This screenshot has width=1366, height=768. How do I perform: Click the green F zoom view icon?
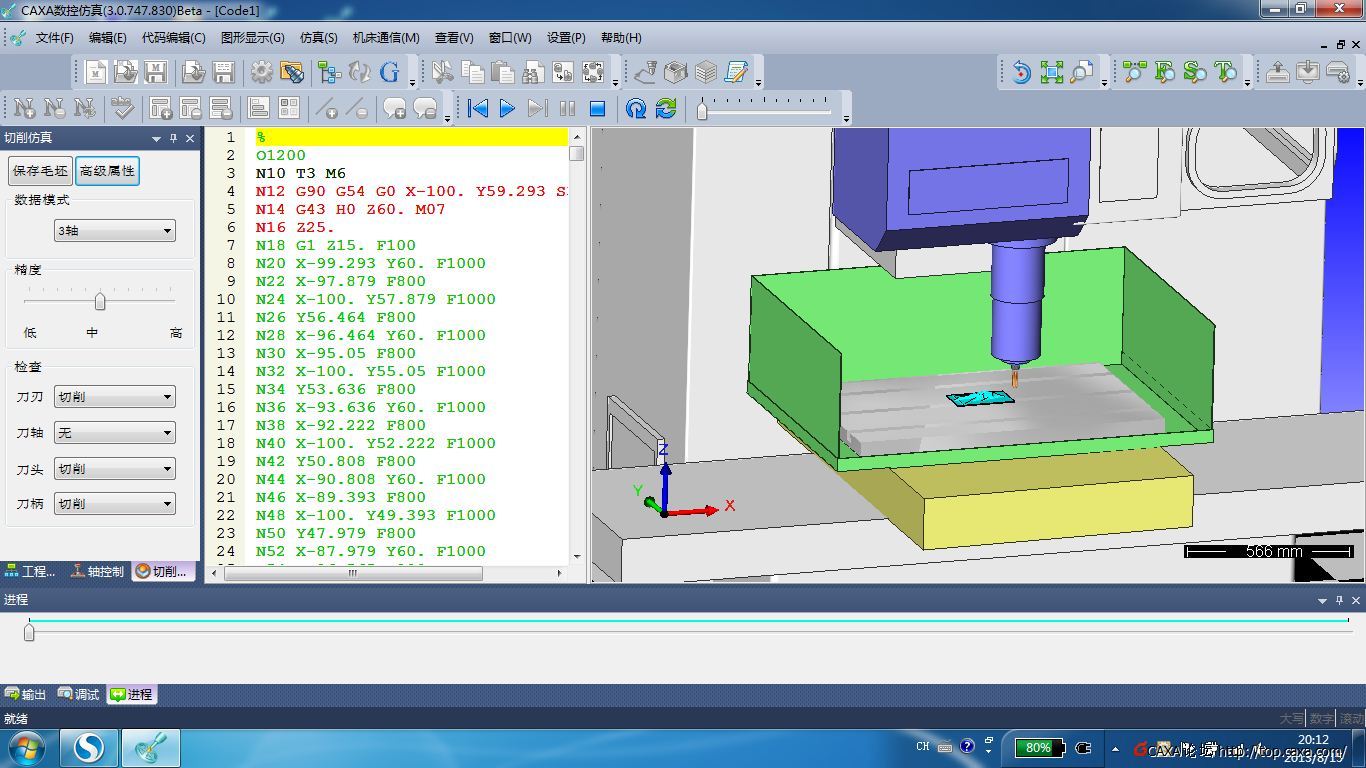click(1164, 72)
